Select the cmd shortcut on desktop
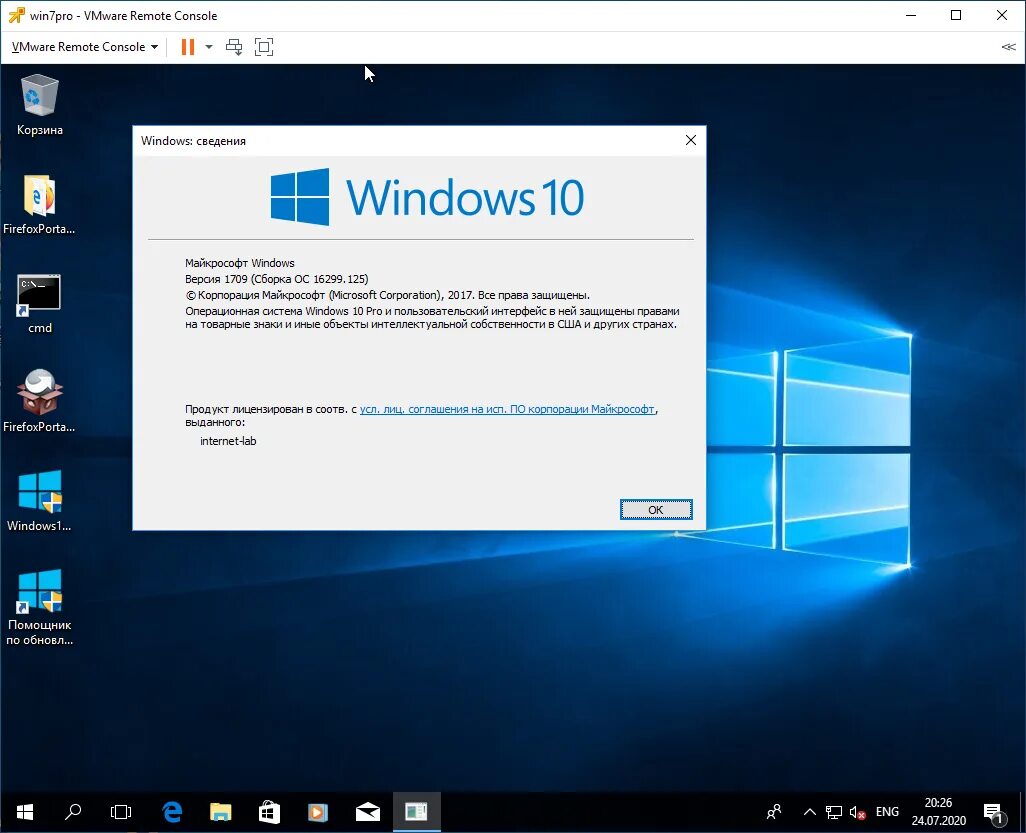Image resolution: width=1026 pixels, height=833 pixels. (39, 304)
